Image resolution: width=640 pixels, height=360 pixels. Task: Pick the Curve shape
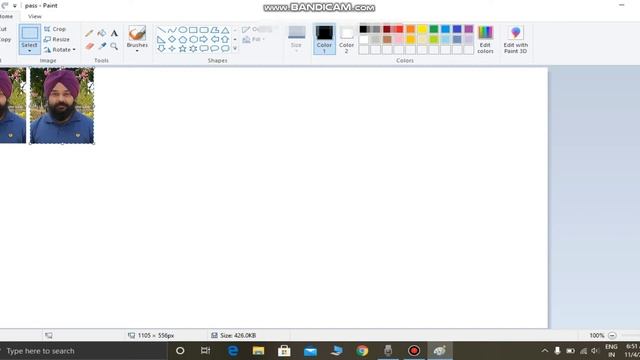tap(172, 30)
